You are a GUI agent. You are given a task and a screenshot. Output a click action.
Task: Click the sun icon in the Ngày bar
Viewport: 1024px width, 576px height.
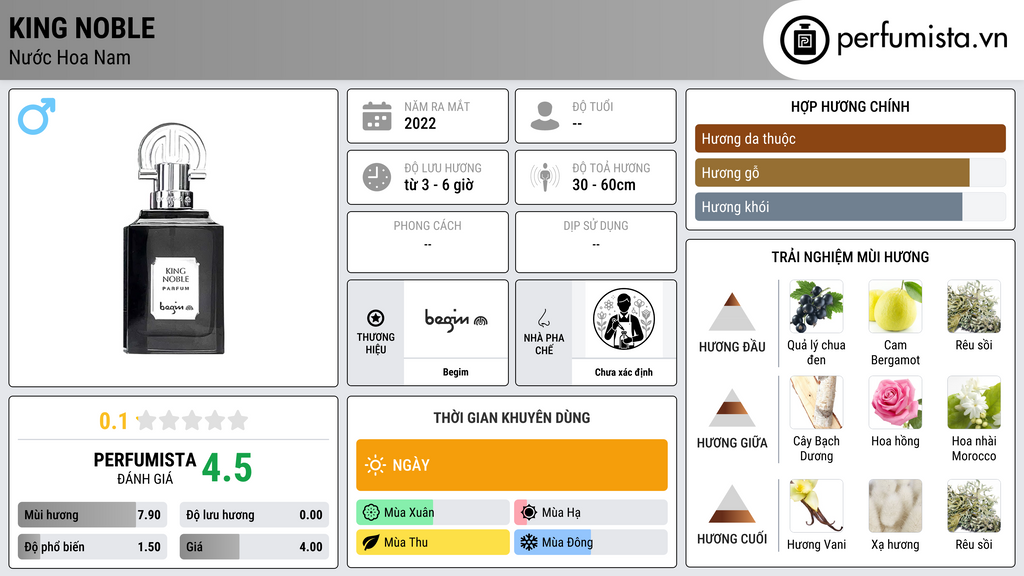click(x=375, y=465)
